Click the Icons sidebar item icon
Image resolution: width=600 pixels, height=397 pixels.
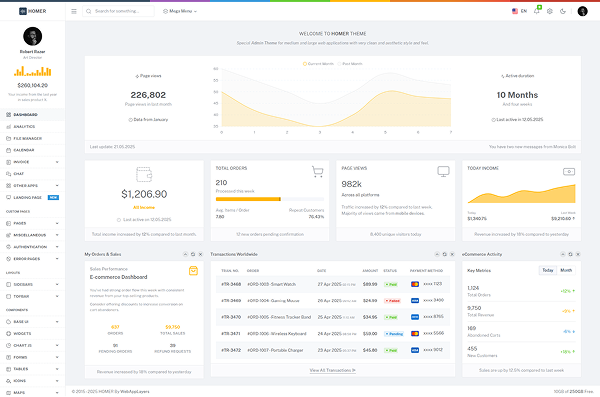click(8, 381)
